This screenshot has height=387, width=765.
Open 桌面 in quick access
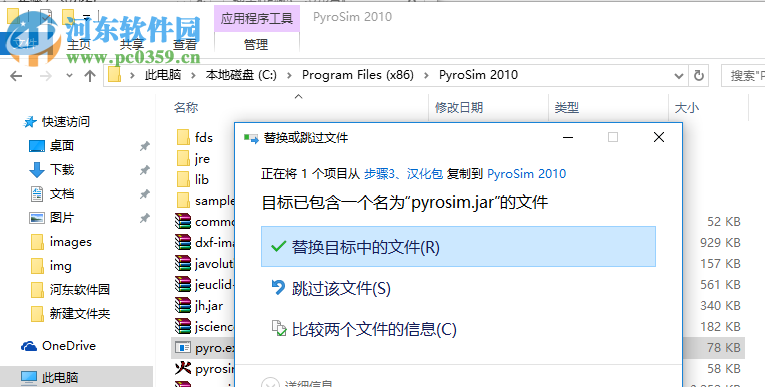click(62, 145)
